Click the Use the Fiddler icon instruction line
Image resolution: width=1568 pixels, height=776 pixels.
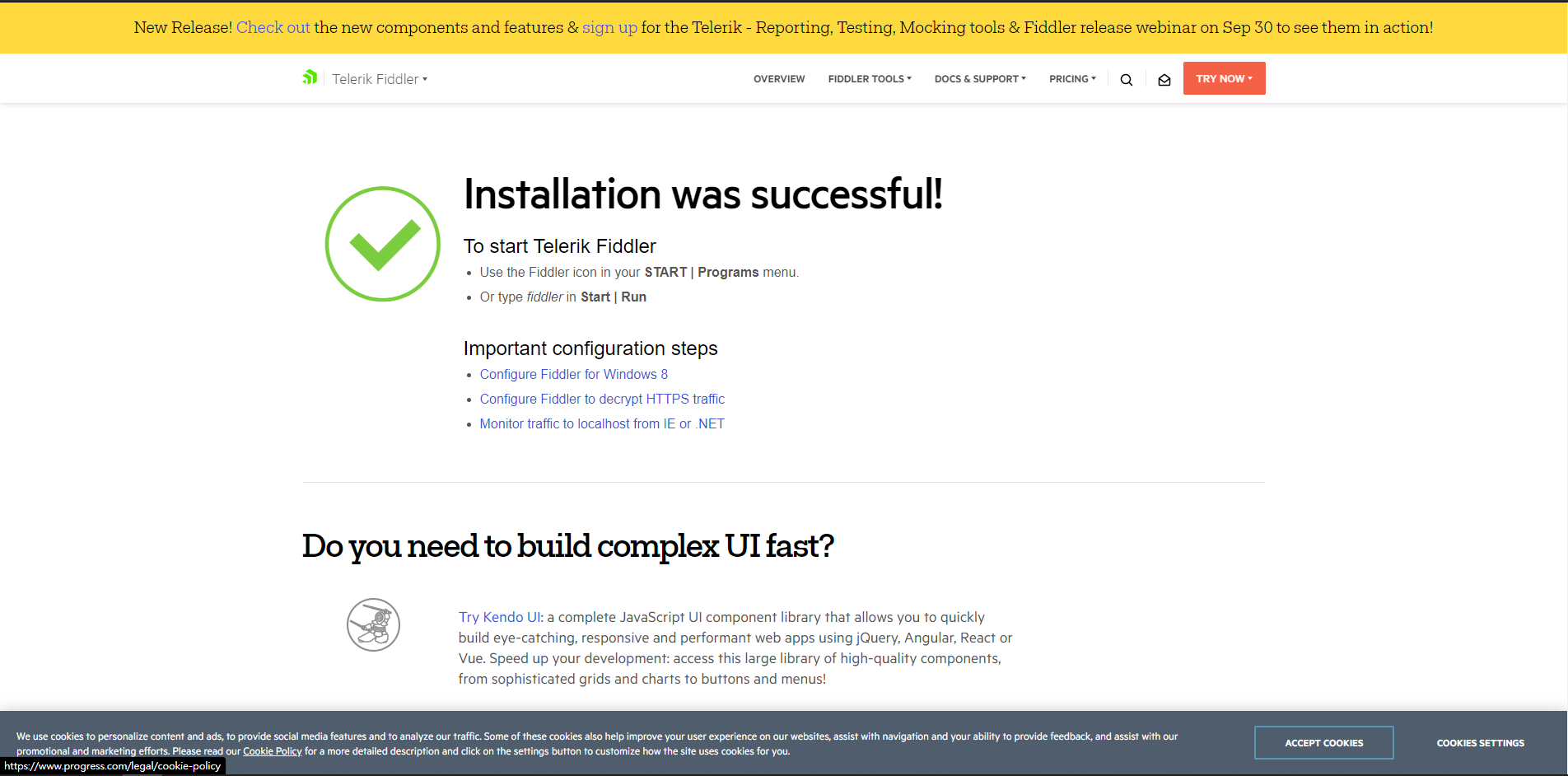[x=639, y=272]
